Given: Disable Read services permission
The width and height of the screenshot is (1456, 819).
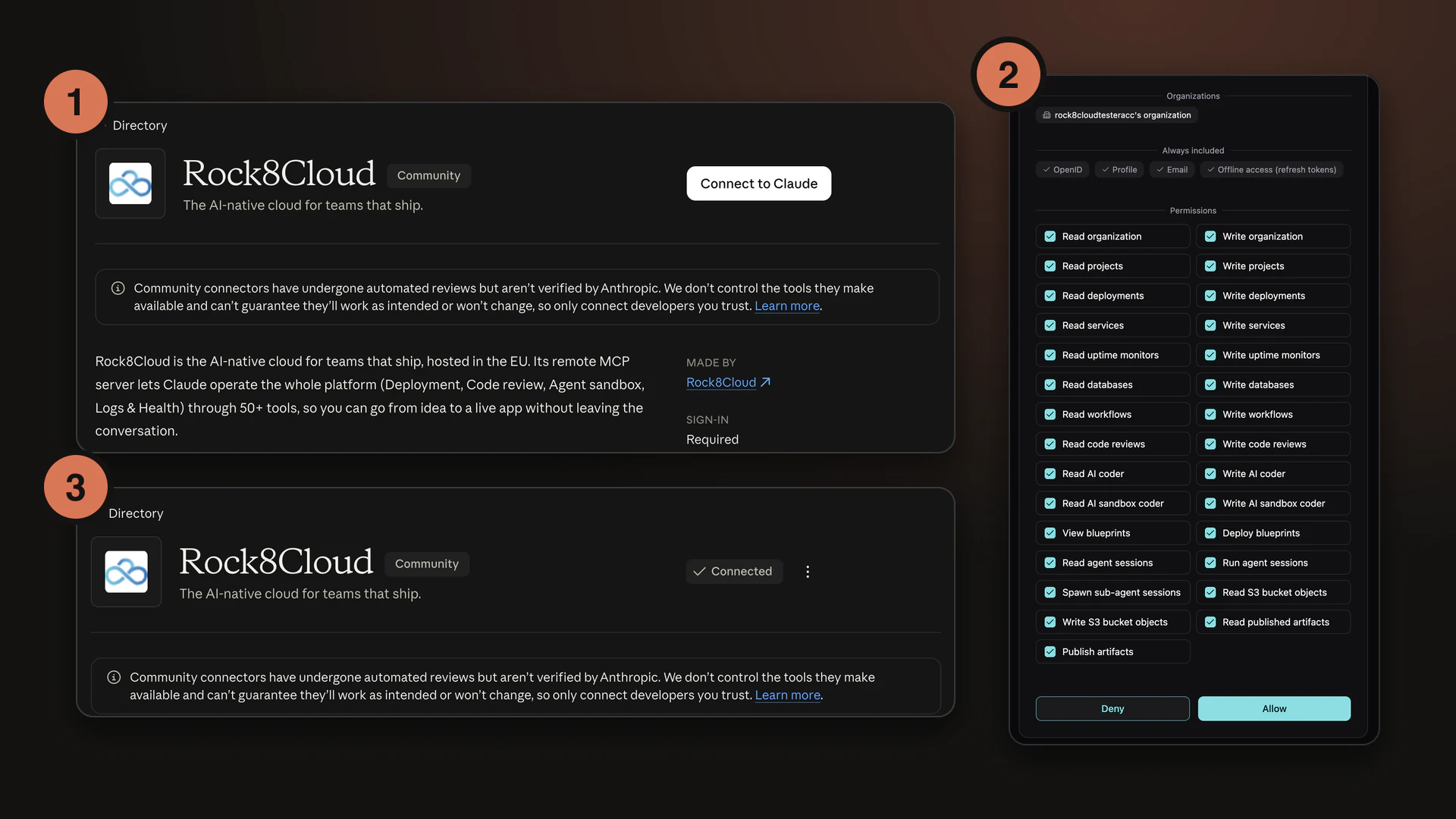Looking at the screenshot, I should pos(1050,325).
